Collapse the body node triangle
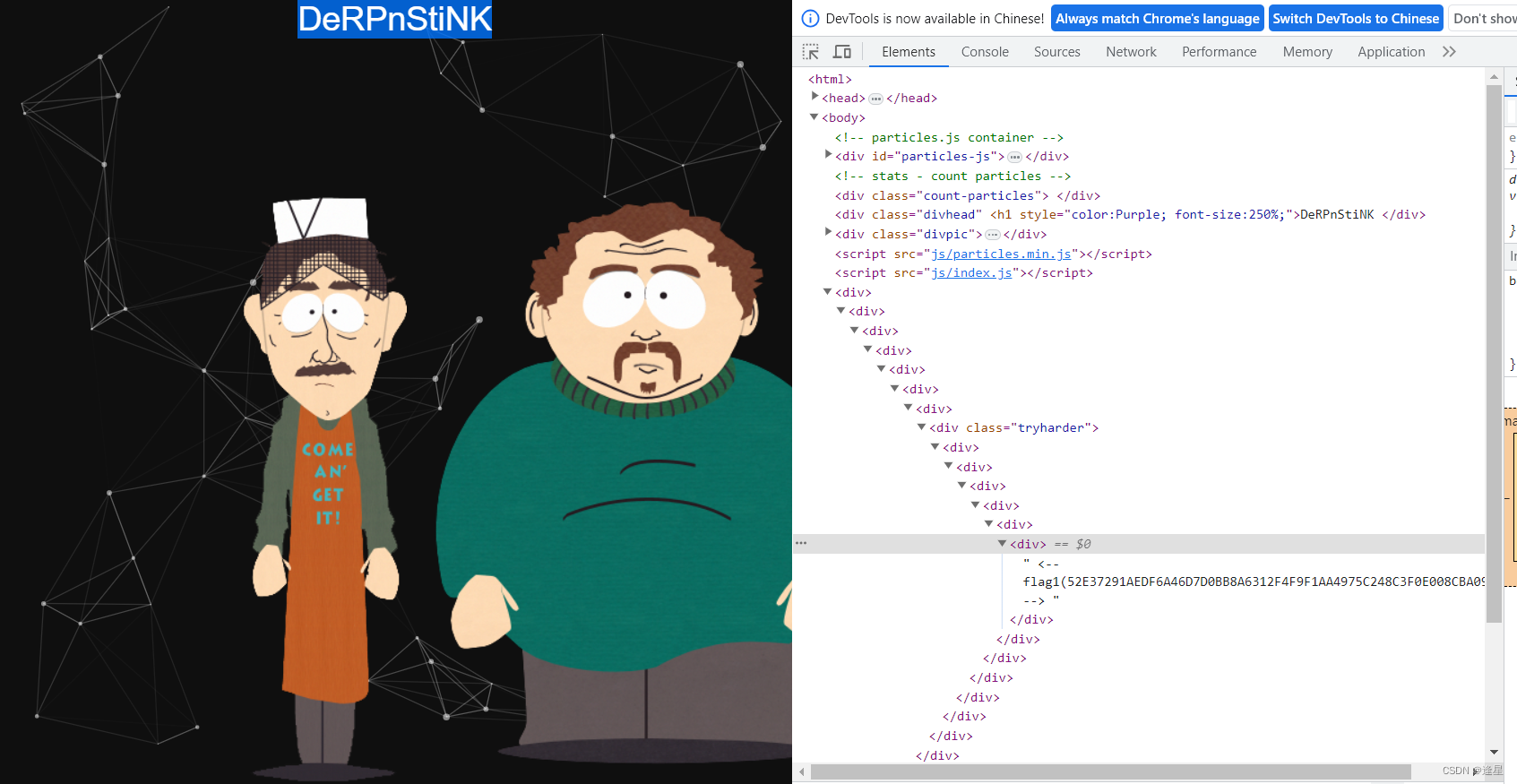This screenshot has width=1517, height=784. 815,116
